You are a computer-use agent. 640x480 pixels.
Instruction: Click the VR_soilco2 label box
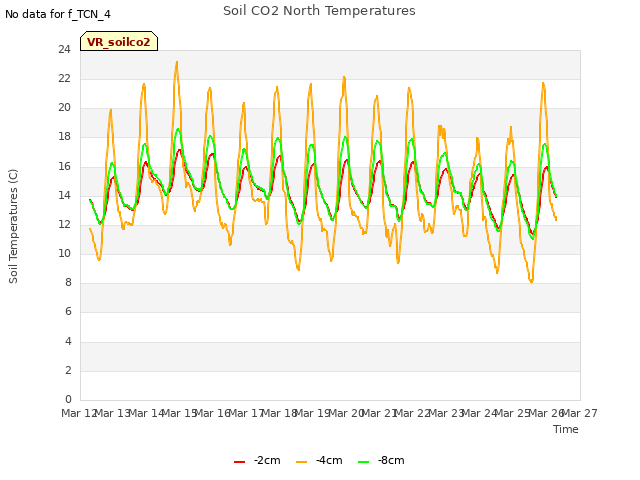point(119,41)
